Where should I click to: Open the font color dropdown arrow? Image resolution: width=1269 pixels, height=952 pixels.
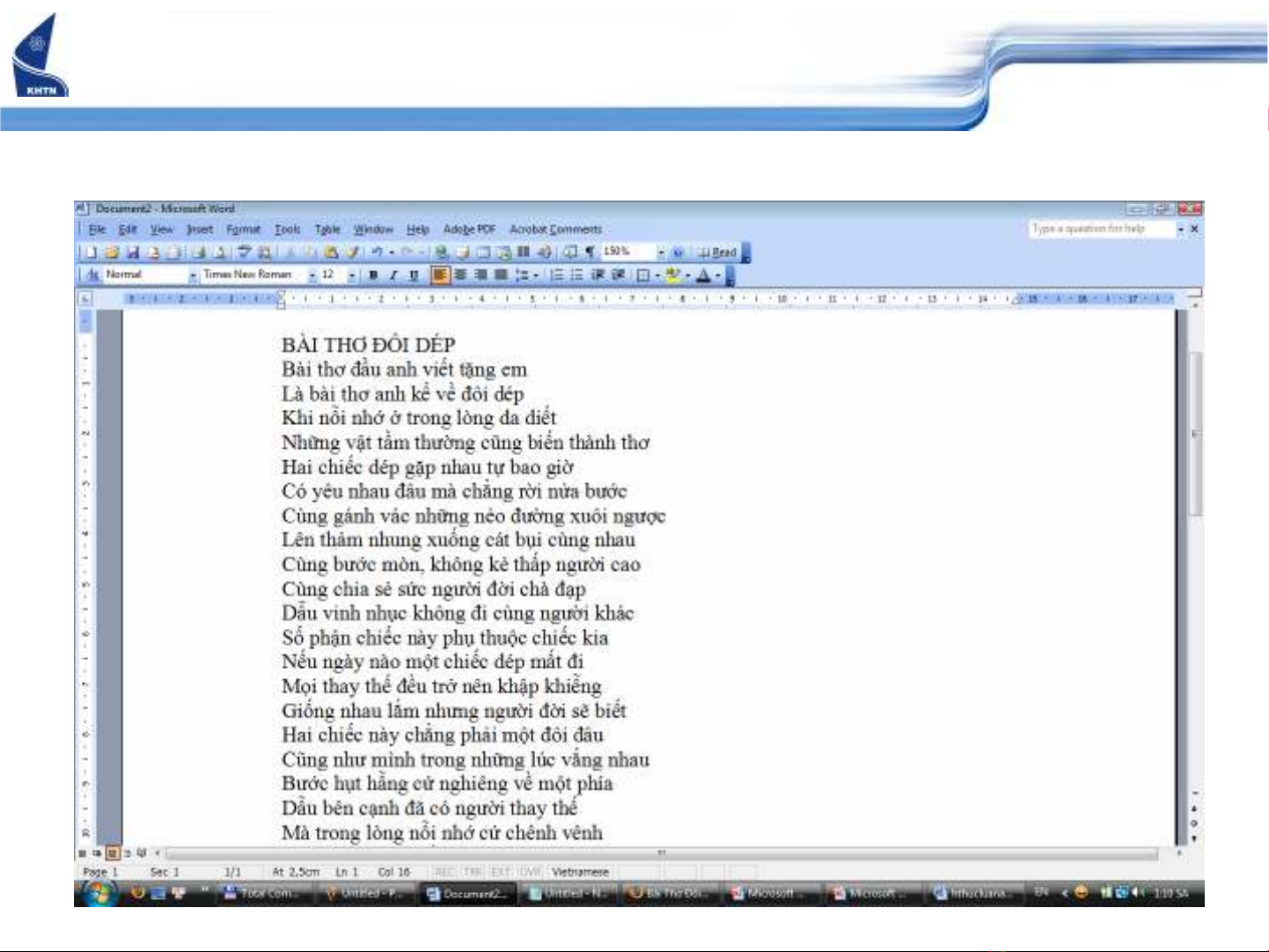[717, 275]
